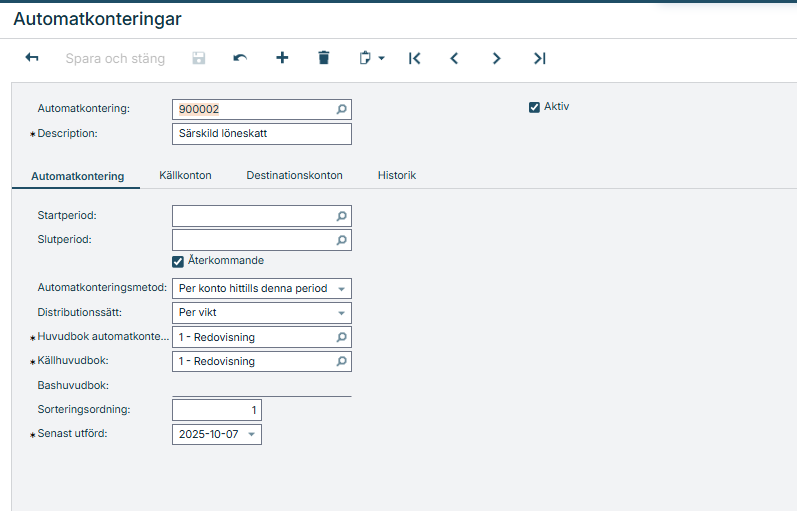Switch to the Källkonton tab
Screen dimensions: 797x511
(185, 175)
